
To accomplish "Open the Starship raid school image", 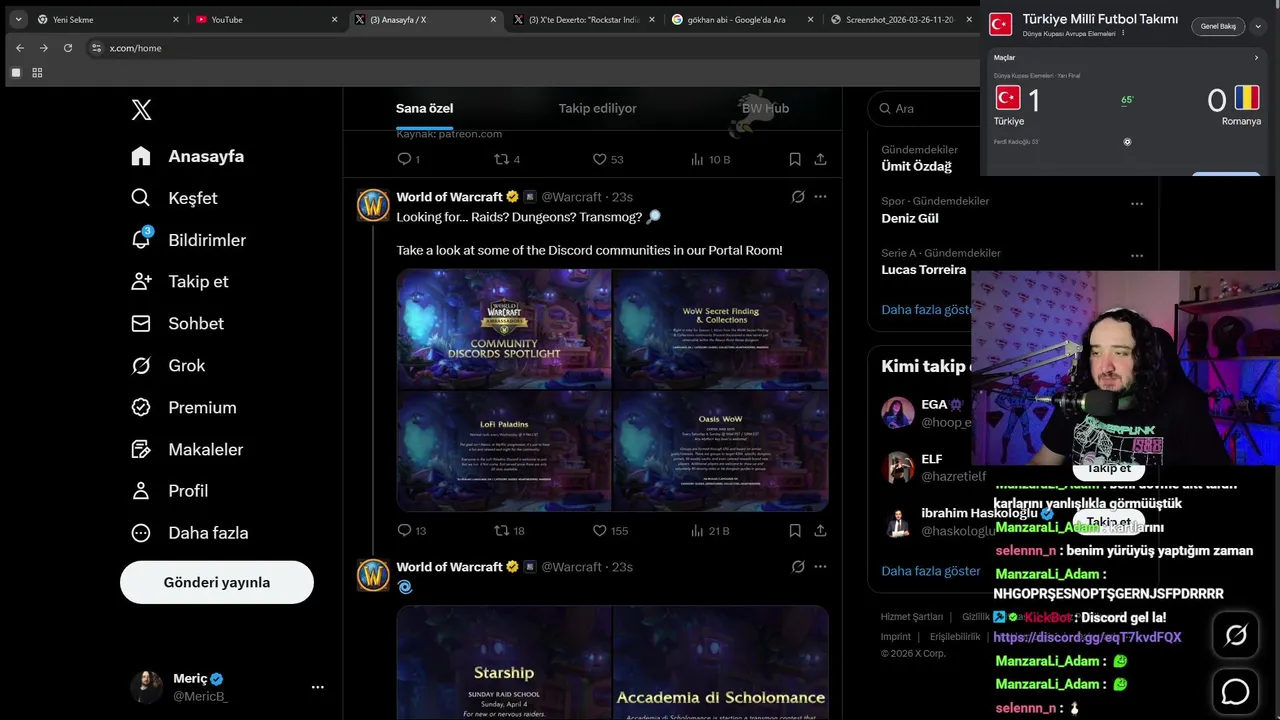I will [x=504, y=663].
